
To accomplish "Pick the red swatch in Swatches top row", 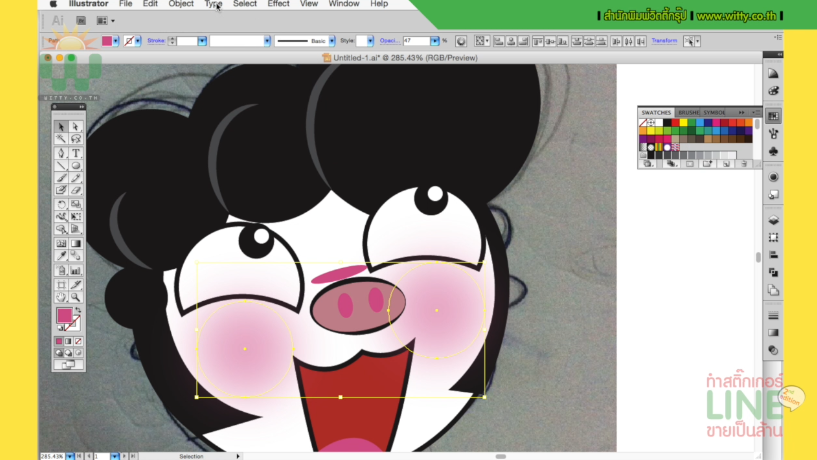I will click(675, 123).
